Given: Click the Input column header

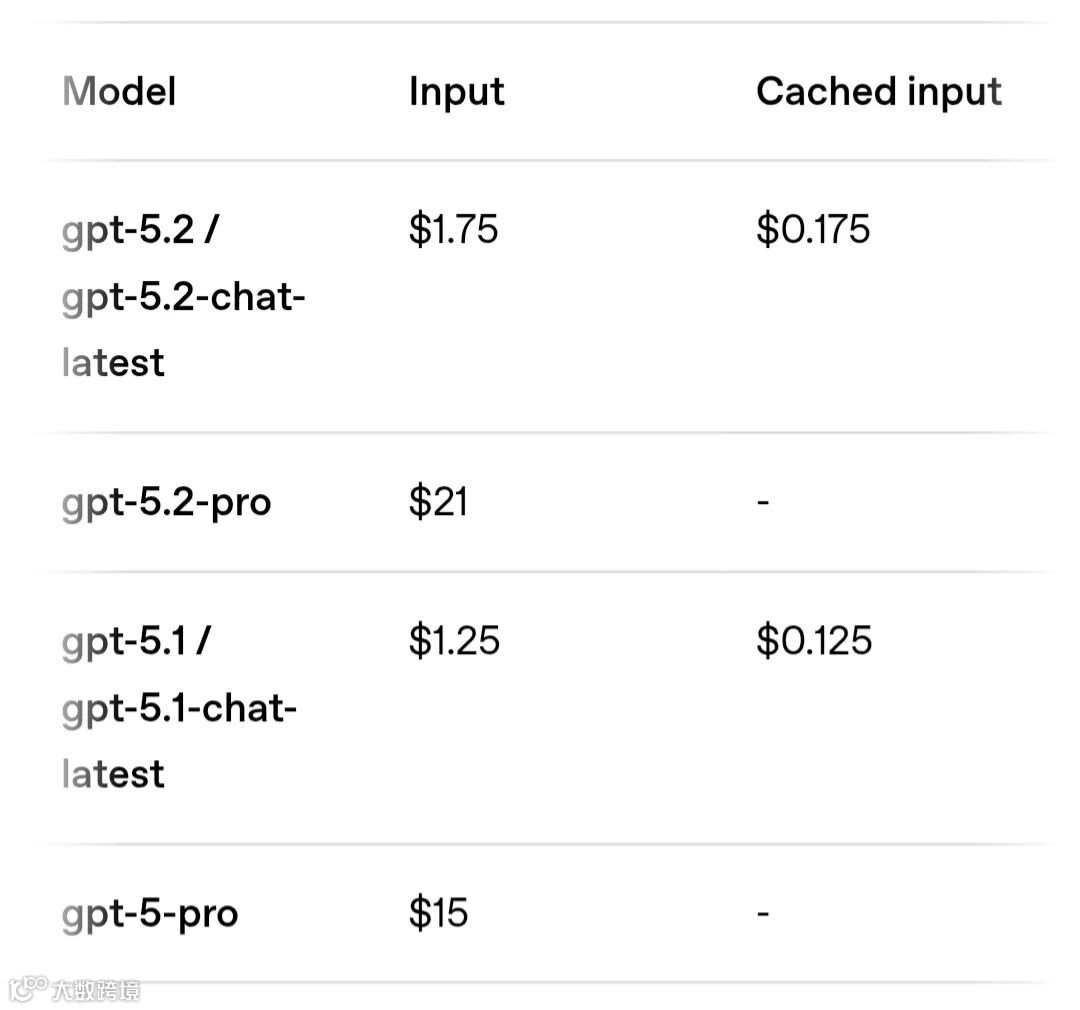Looking at the screenshot, I should pos(456,92).
